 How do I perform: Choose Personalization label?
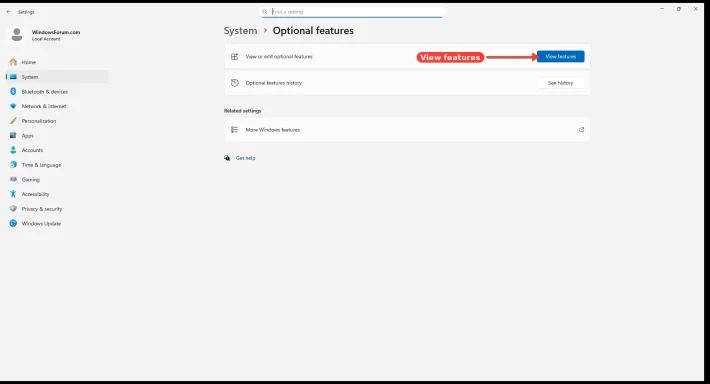[x=39, y=121]
